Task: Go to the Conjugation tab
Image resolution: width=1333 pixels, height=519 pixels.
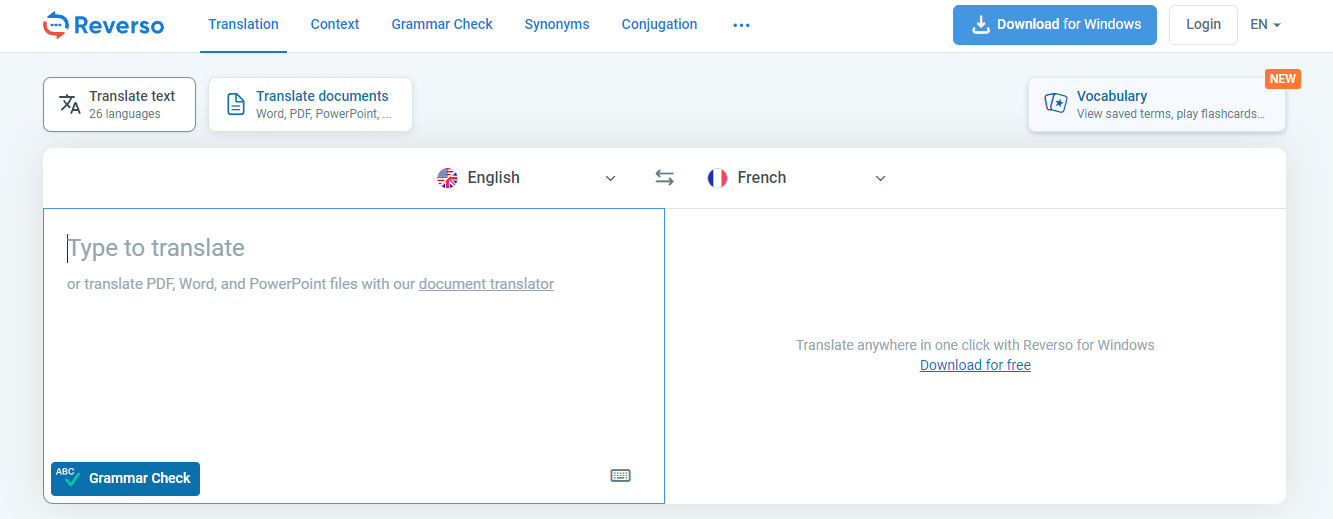Action: coord(659,25)
